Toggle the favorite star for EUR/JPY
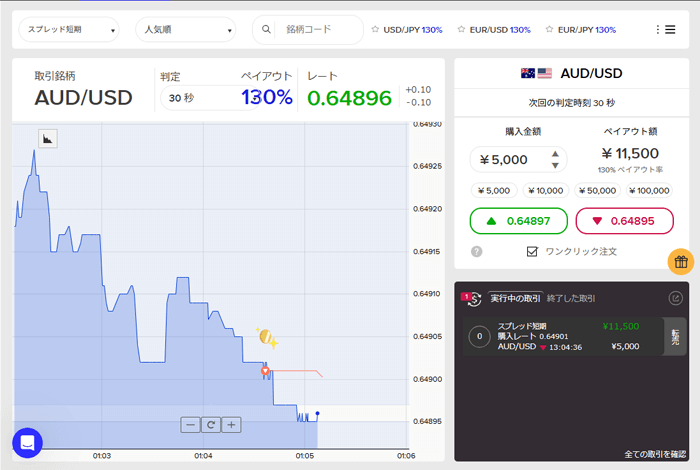Viewport: 700px width, 470px height. pos(549,29)
